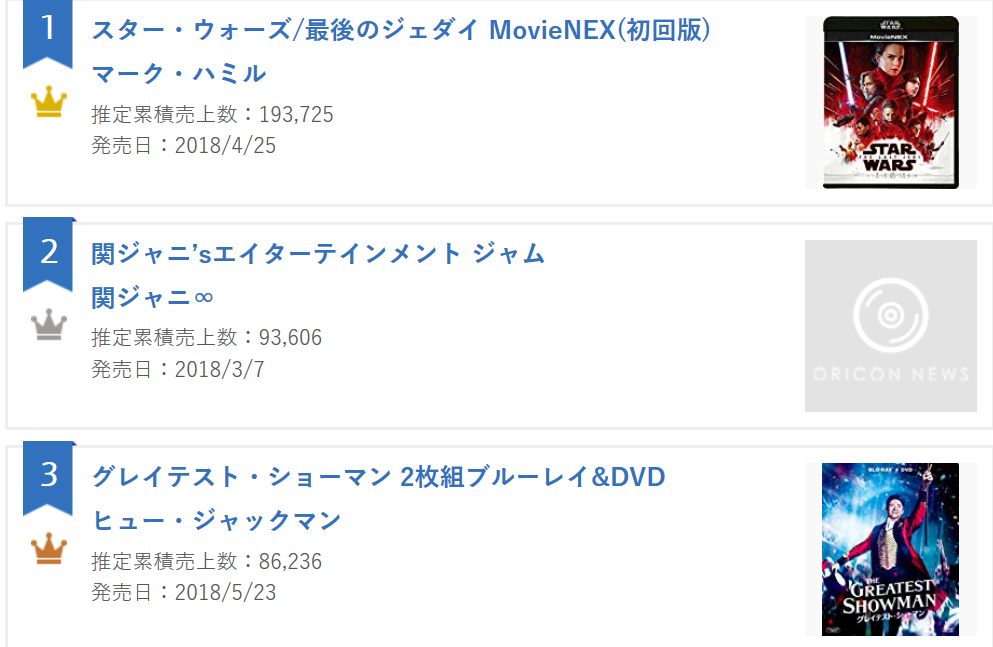
Task: Select the 関ジャニ∞ artist link
Action: (x=153, y=297)
